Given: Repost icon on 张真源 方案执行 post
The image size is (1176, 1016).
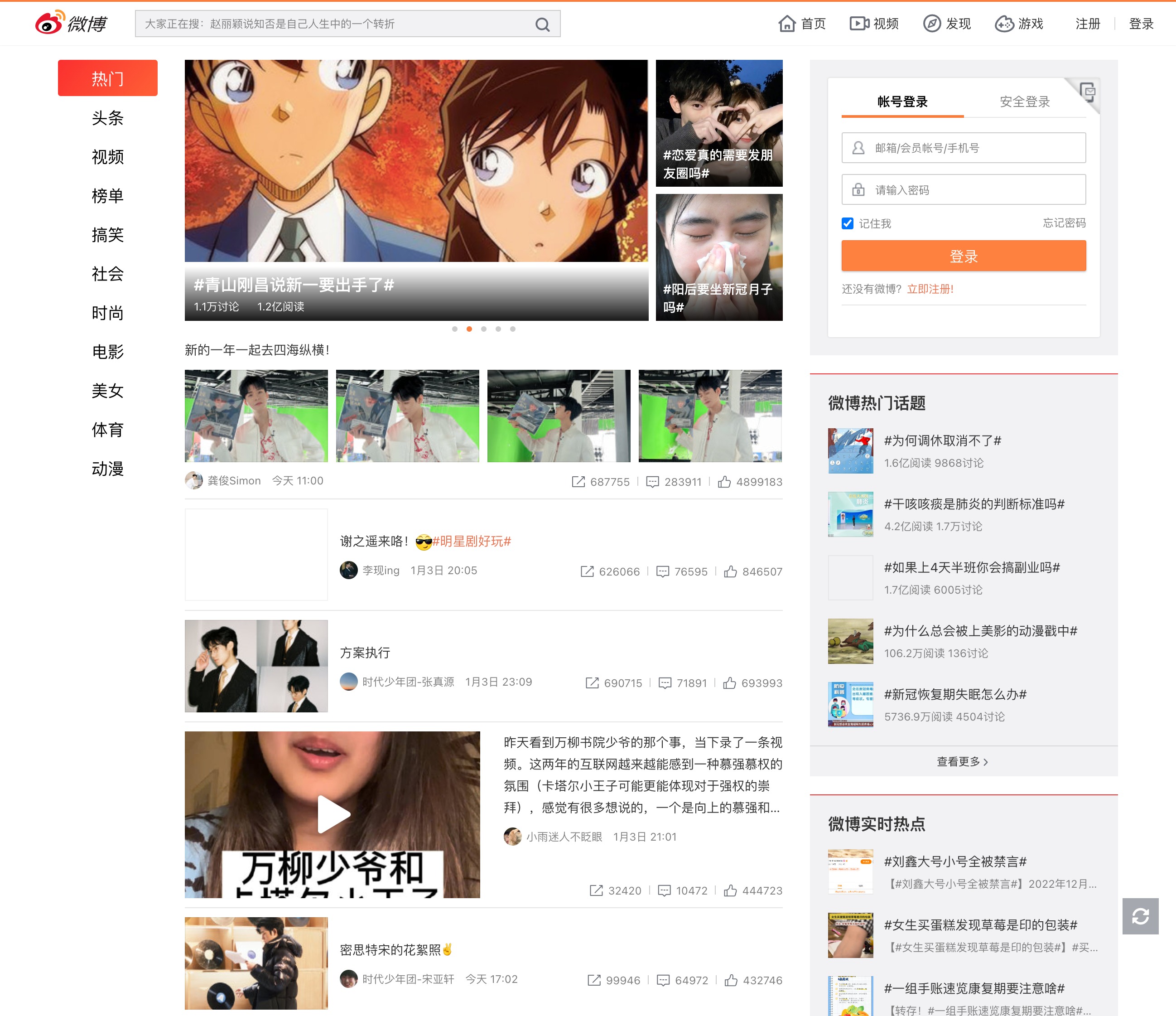Looking at the screenshot, I should 592,682.
